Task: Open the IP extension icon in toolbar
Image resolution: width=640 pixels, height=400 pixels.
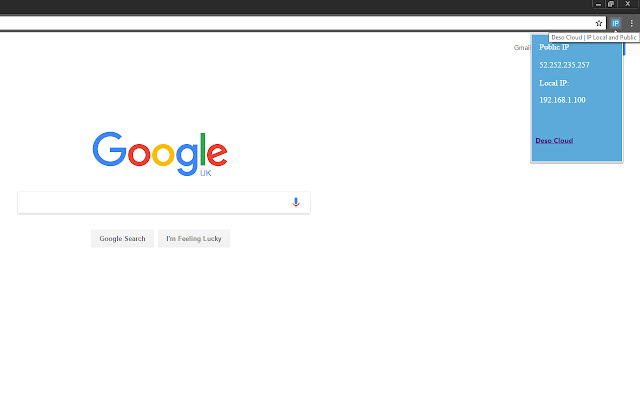Action: [x=616, y=23]
